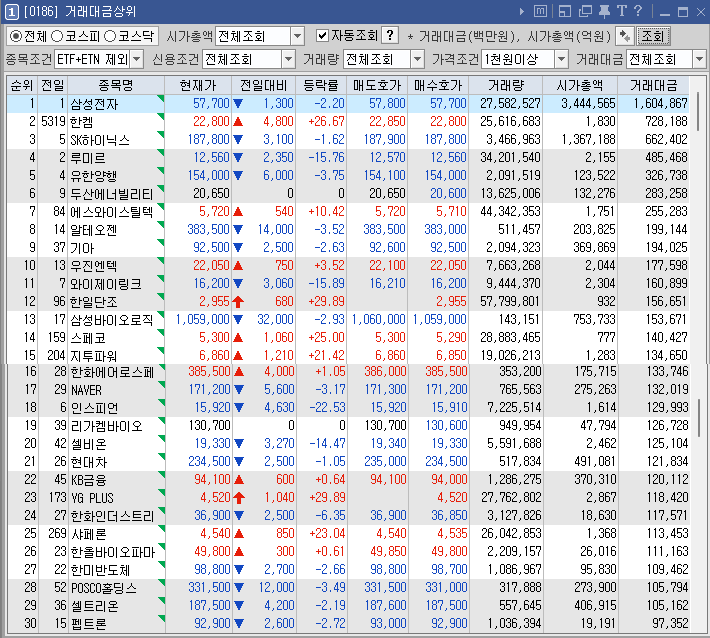710x638 pixels.
Task: Open the 시가총액 dropdown
Action: [x=297, y=36]
